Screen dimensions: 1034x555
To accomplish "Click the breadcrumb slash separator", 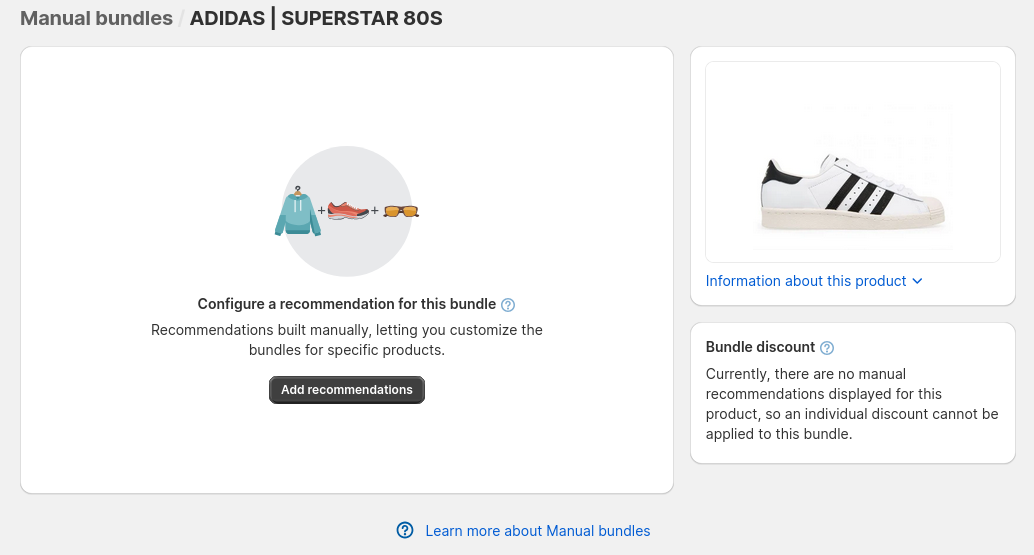I will (181, 18).
